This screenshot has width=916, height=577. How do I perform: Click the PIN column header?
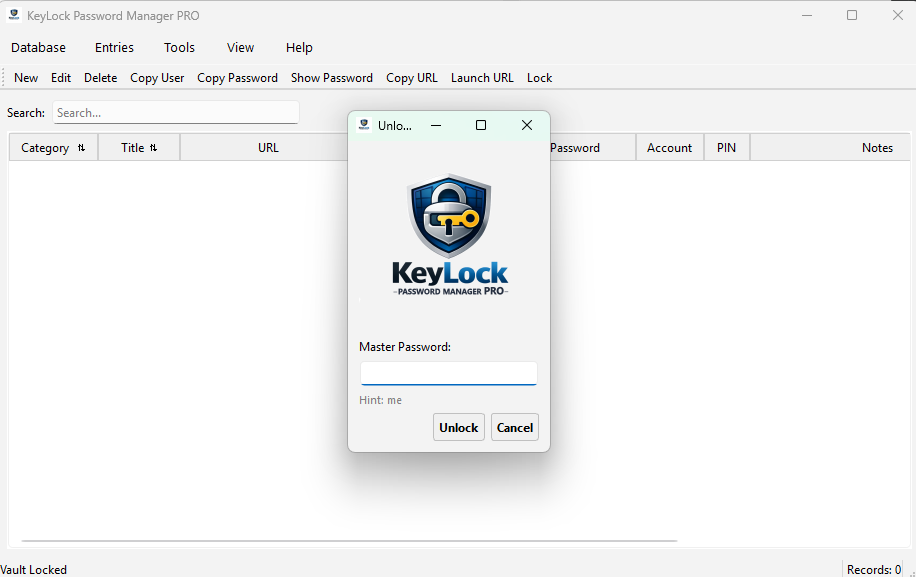coord(726,147)
